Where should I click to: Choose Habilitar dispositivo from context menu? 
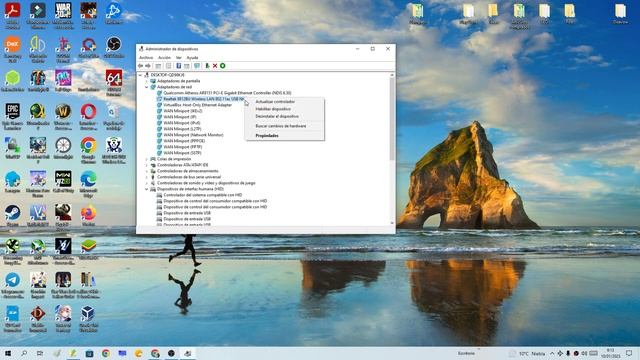pos(284,109)
